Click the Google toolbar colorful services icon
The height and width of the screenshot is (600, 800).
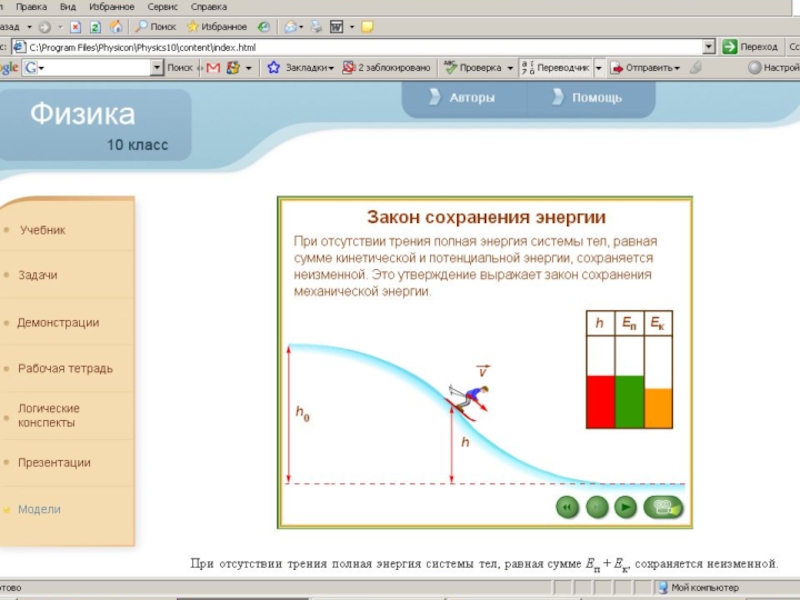(x=233, y=67)
